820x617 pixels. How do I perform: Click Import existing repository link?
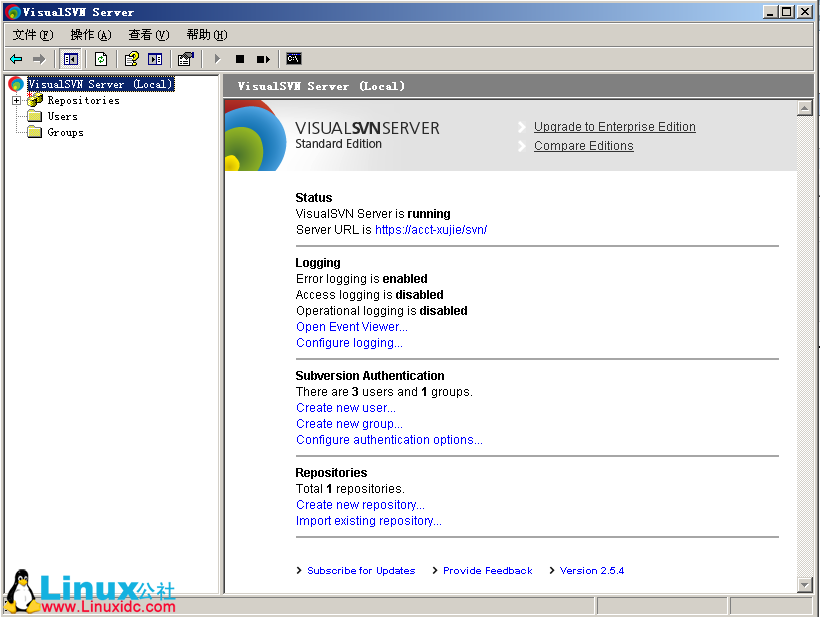pos(369,521)
